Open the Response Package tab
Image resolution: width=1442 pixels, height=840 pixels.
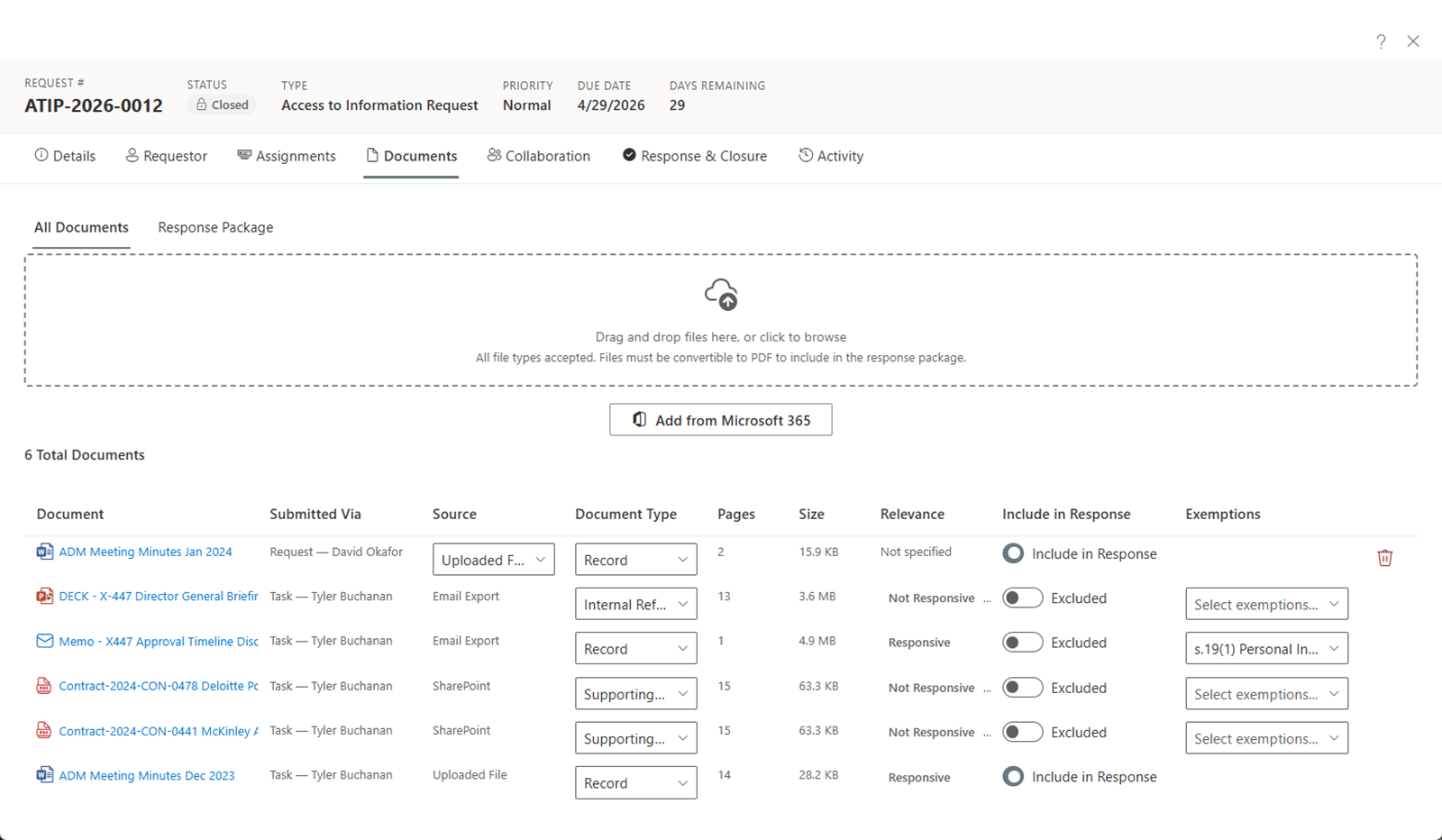click(215, 227)
